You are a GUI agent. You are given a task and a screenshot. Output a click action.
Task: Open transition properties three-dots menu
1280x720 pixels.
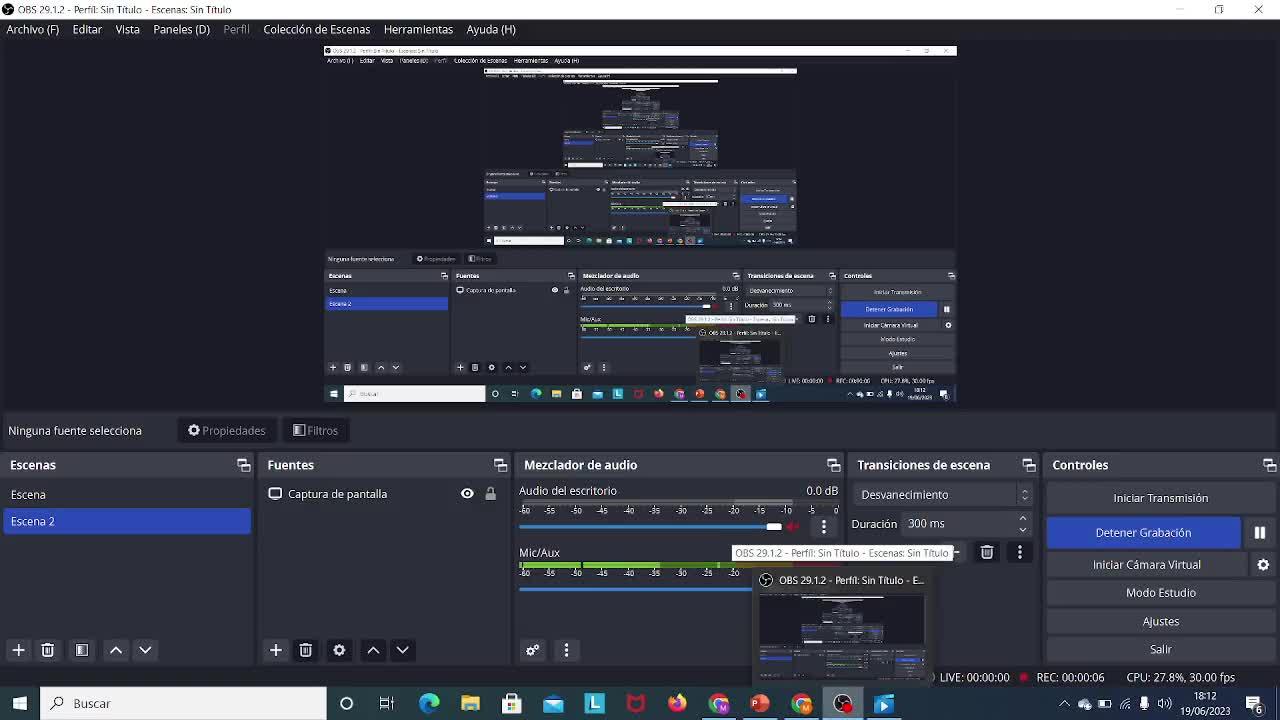[x=1020, y=552]
